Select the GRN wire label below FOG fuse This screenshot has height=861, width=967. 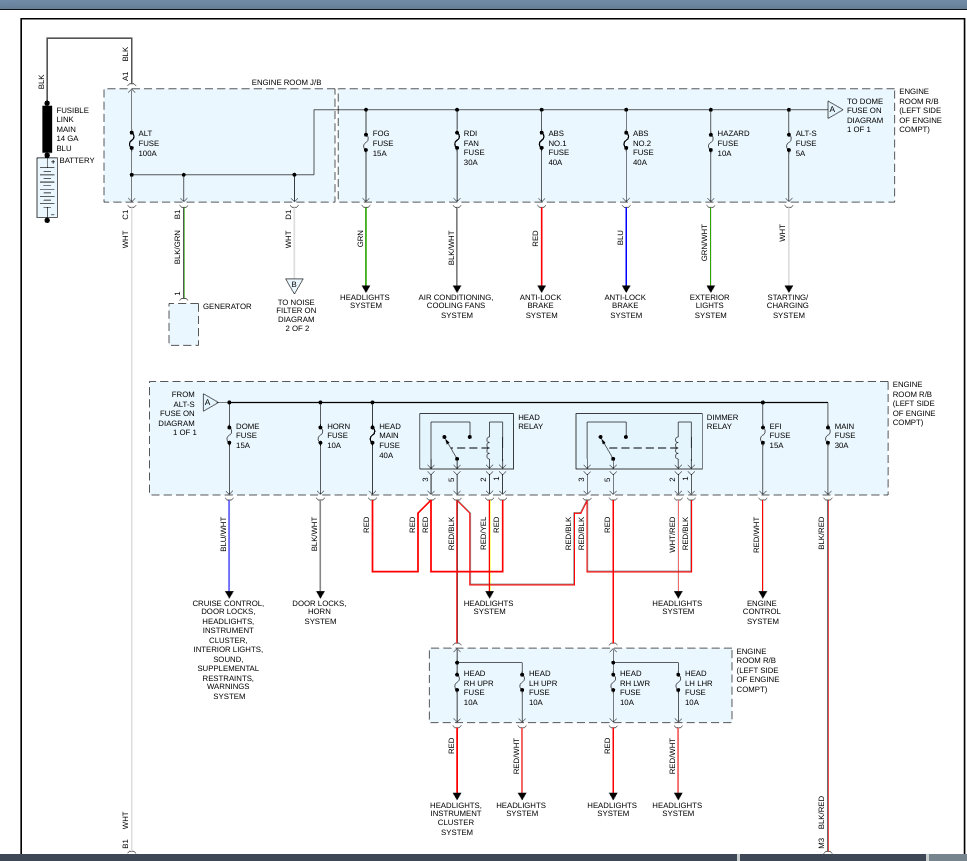coord(360,239)
